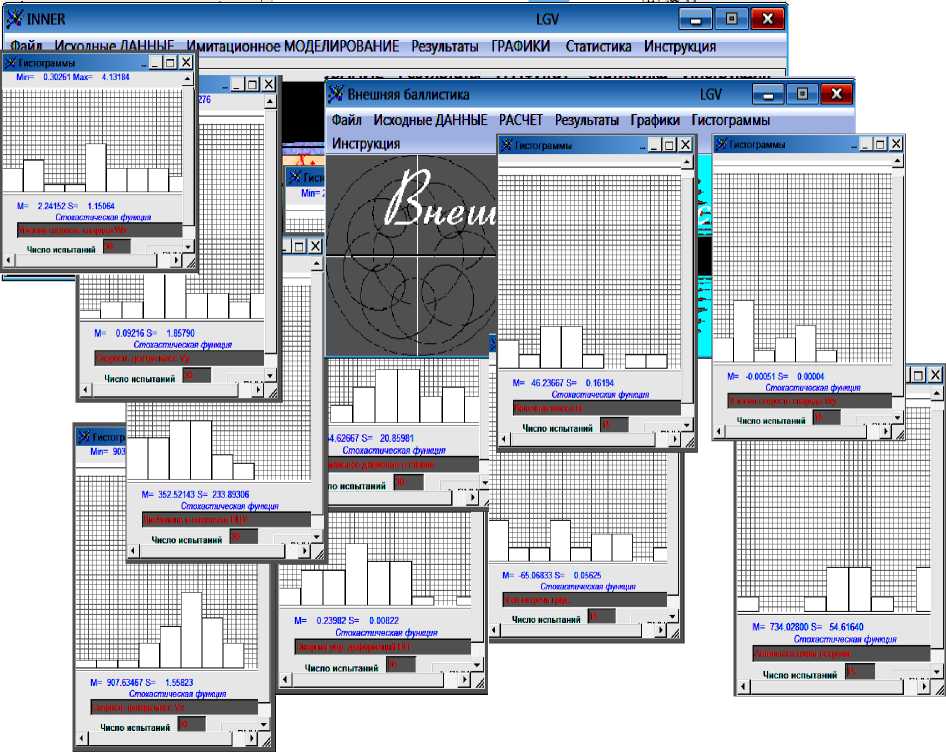Click scroll-right arrow in M=2.24152 histogram window

coord(176,260)
